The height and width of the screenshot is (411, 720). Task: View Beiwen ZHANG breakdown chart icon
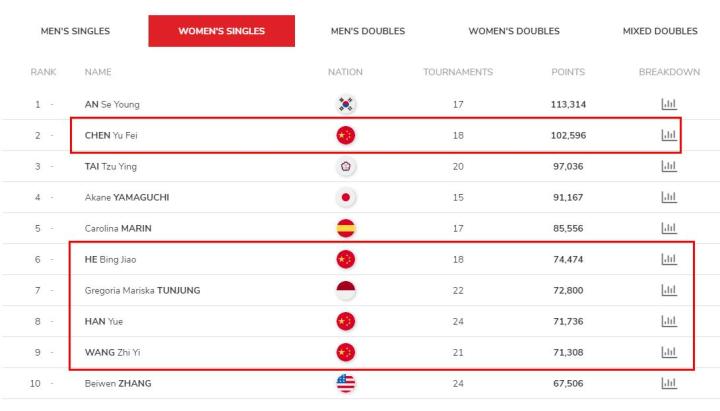(x=669, y=383)
